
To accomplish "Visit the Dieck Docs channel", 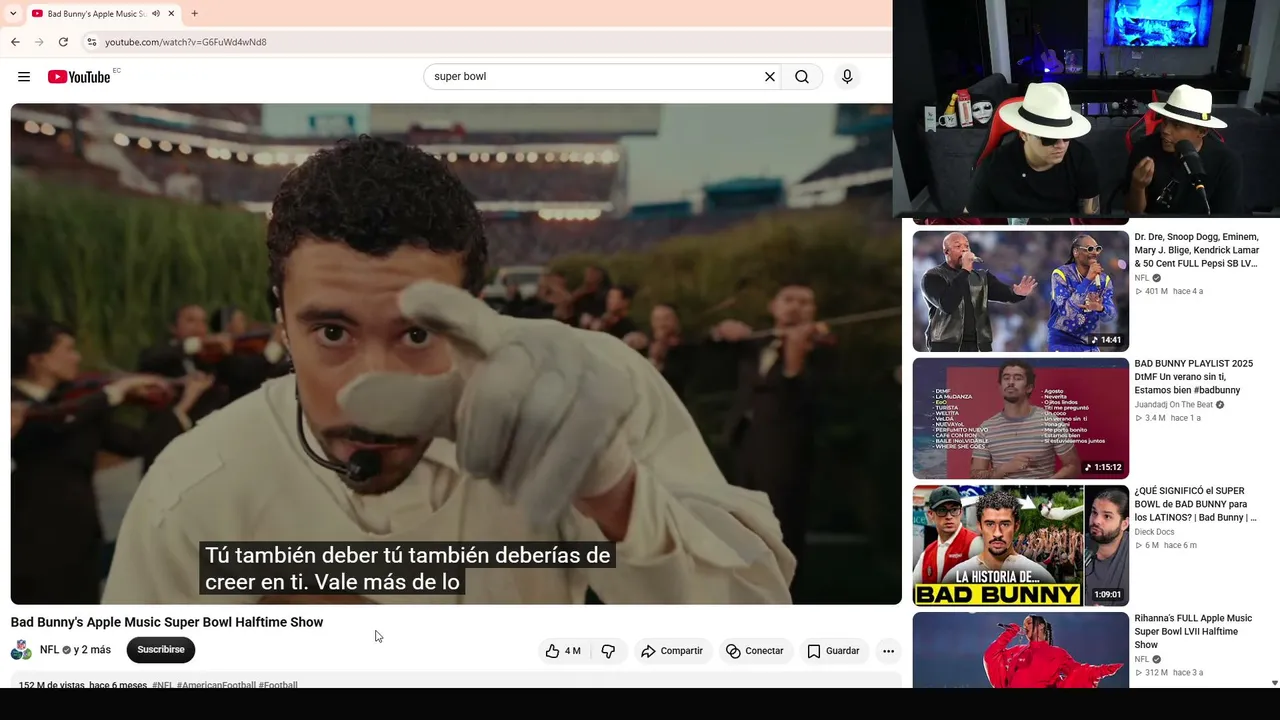I will 1154,532.
